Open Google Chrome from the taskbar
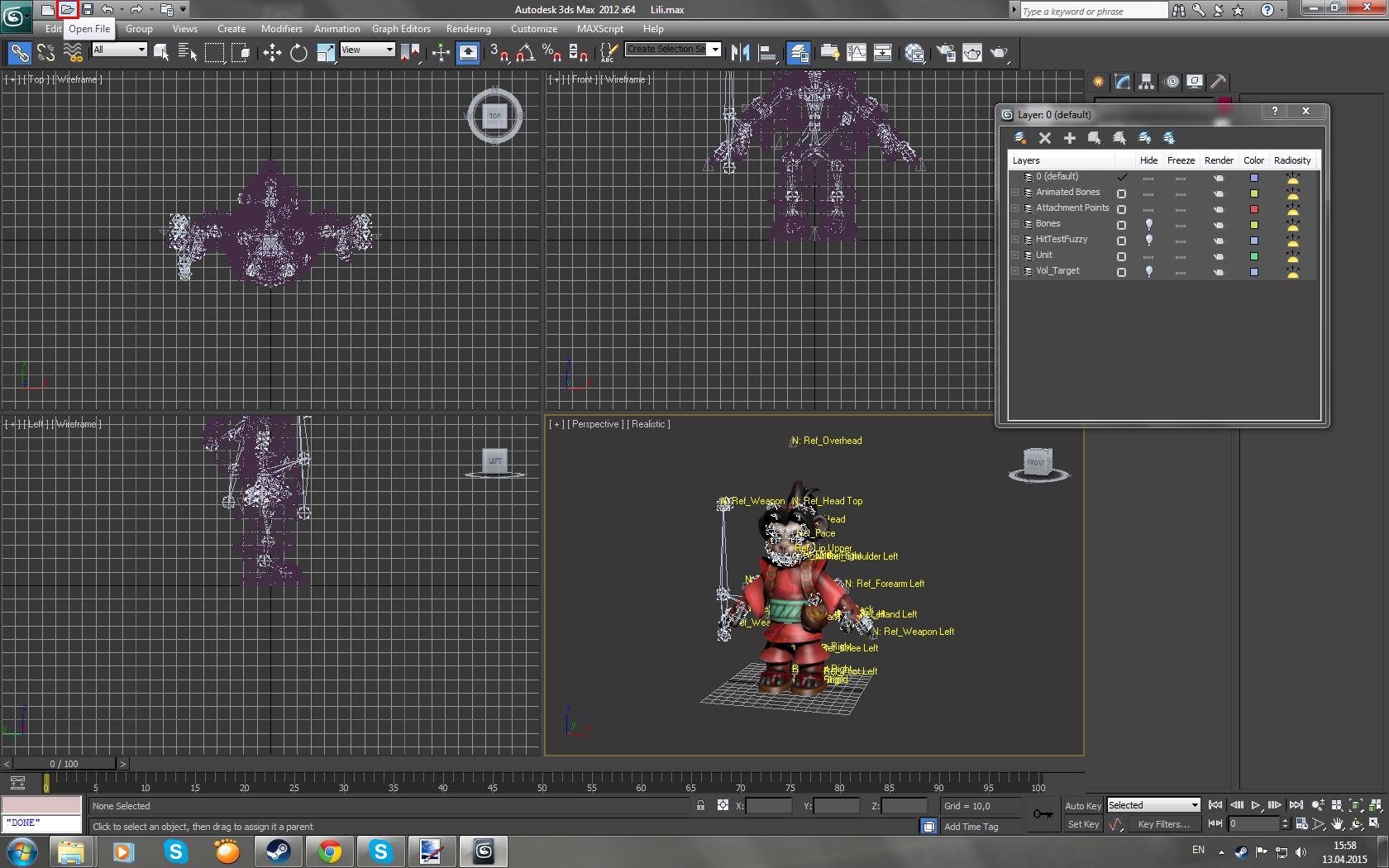1389x868 pixels. (x=329, y=851)
